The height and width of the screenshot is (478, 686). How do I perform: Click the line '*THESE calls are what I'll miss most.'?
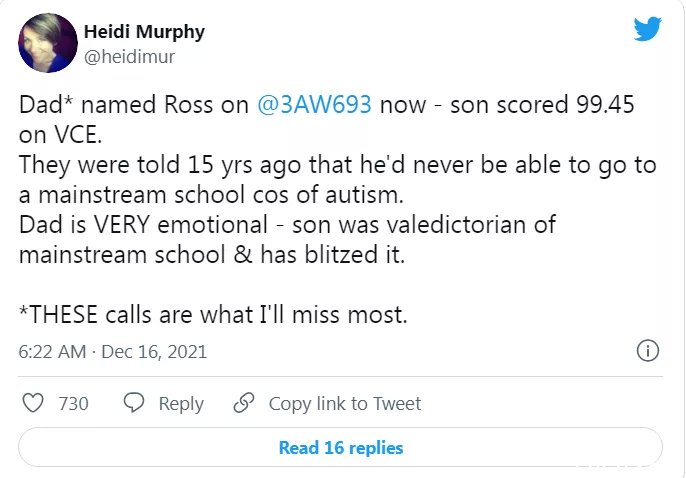click(x=213, y=314)
